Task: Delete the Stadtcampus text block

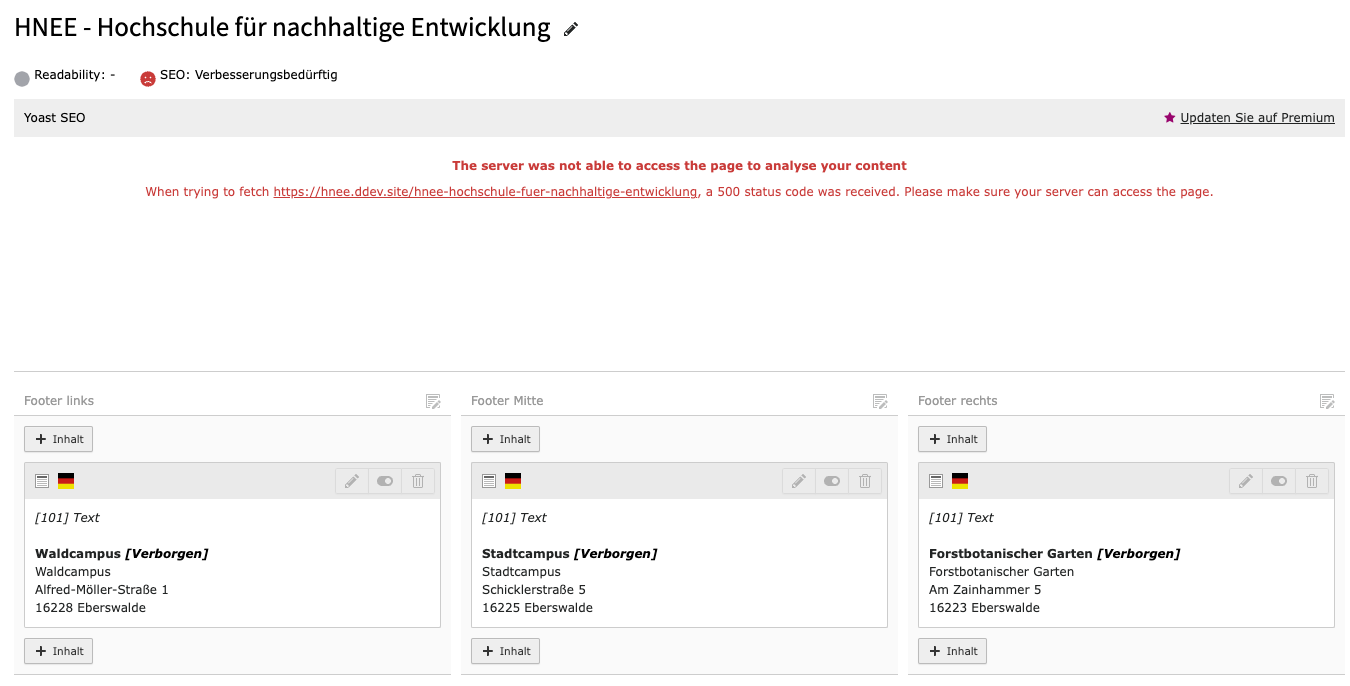Action: click(x=865, y=481)
